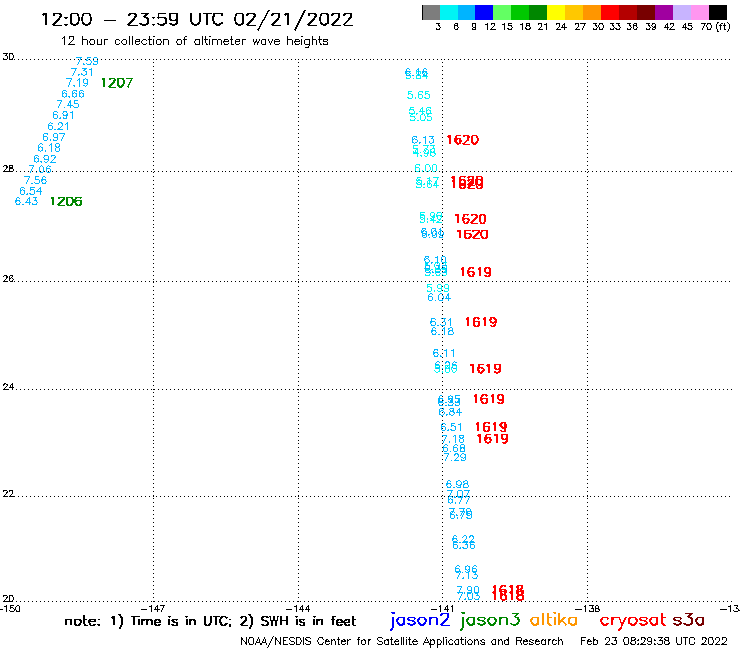Click the latitude 30 axis label
This screenshot has width=740, height=650.
point(8,57)
